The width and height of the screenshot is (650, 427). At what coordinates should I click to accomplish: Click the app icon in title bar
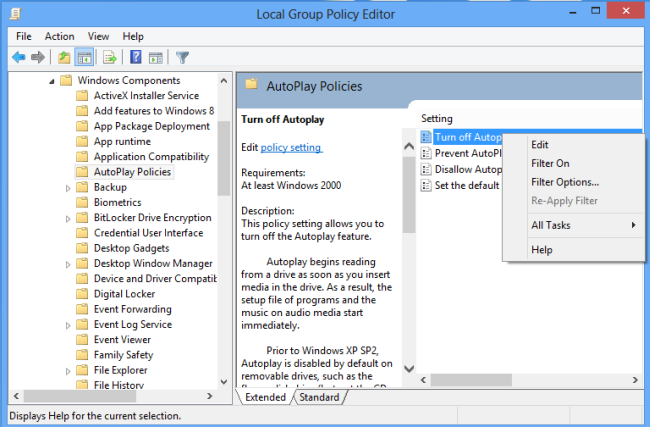pos(16,14)
